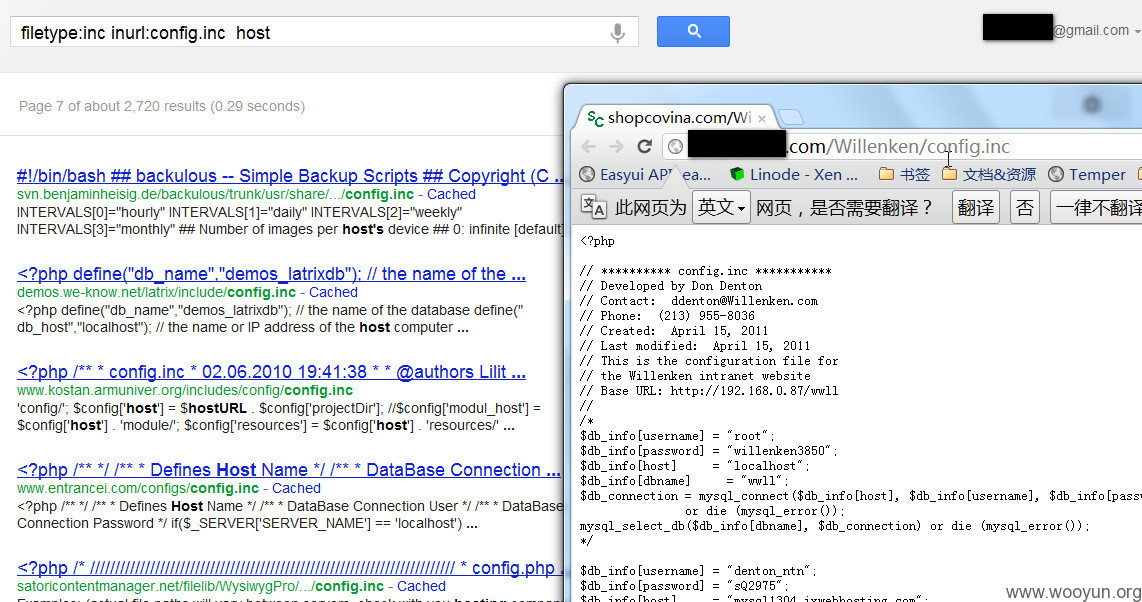Screen dimensions: 1142x602
Task: Click the Base URL http://192.168.0.87/wwll line
Action: click(709, 391)
